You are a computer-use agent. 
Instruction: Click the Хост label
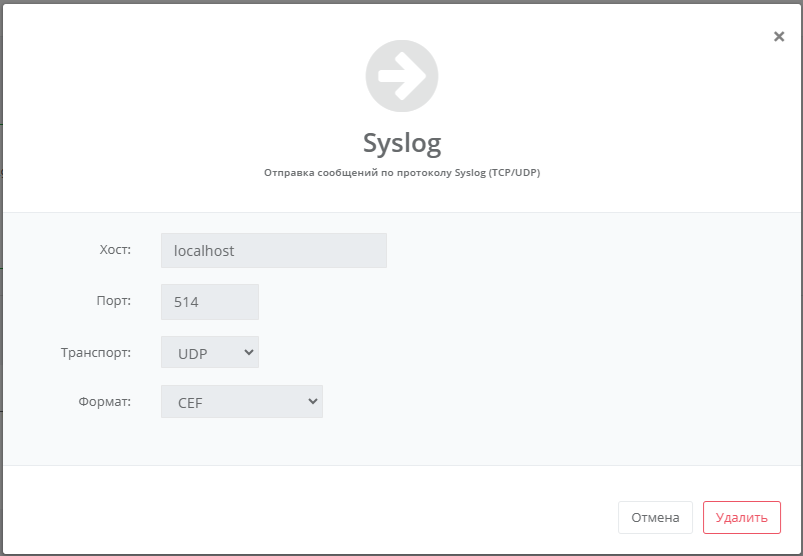[x=115, y=250]
